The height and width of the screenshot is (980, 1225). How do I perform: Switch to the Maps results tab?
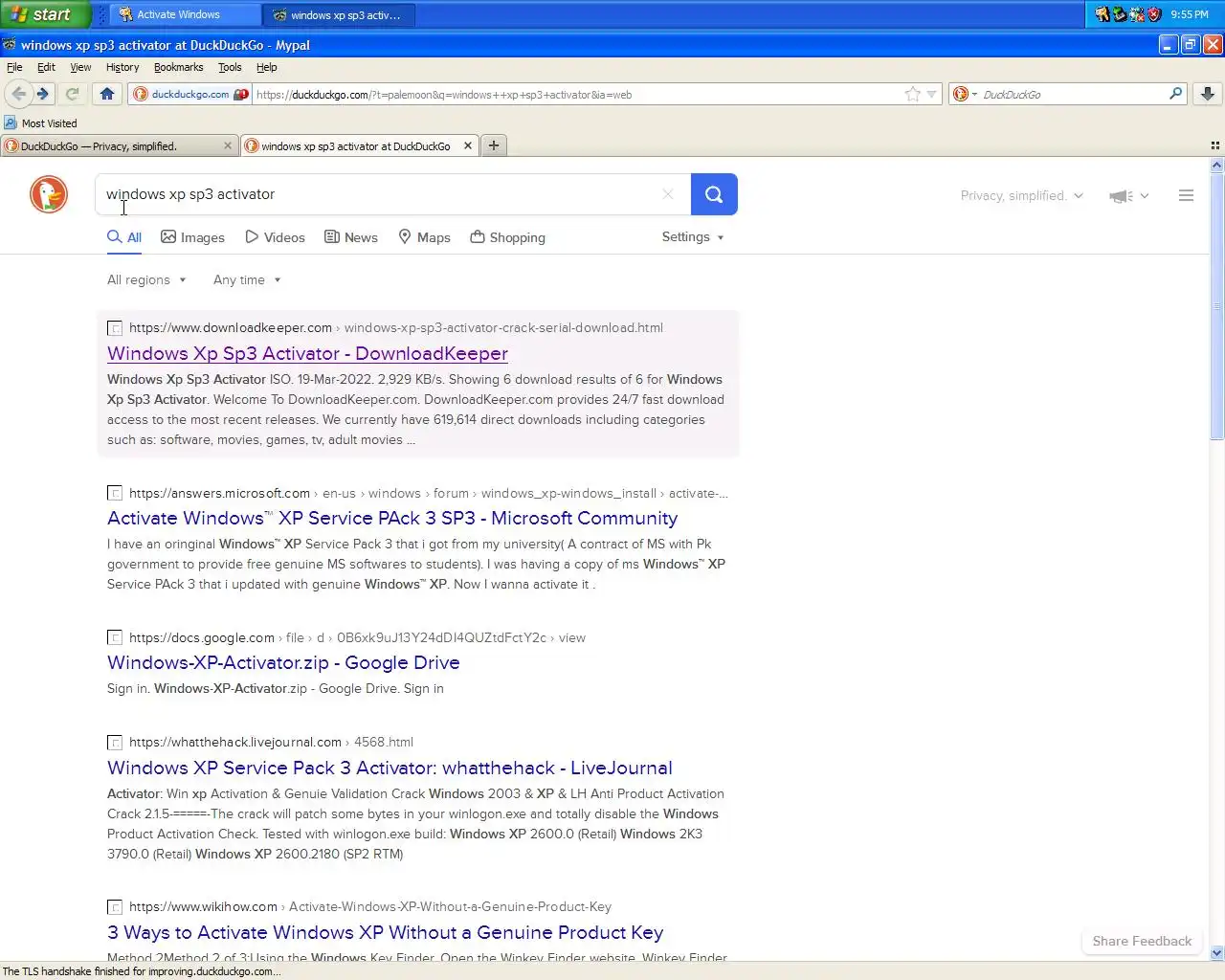click(x=424, y=237)
